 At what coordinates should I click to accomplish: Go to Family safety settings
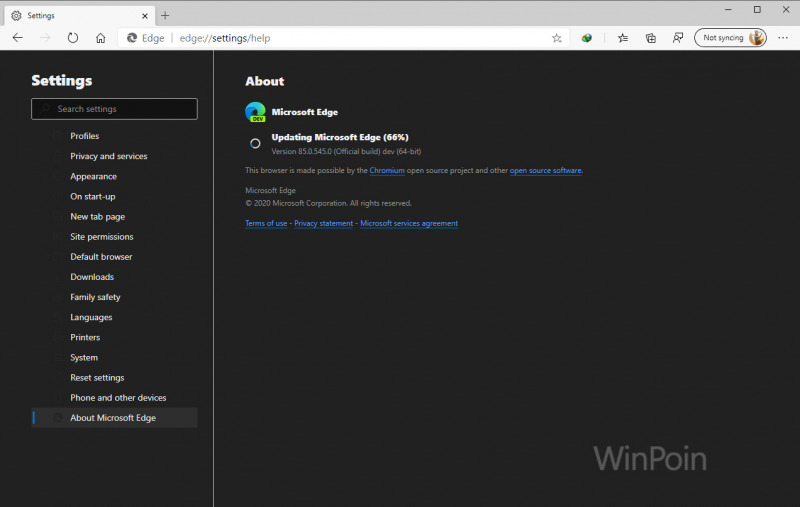click(95, 297)
